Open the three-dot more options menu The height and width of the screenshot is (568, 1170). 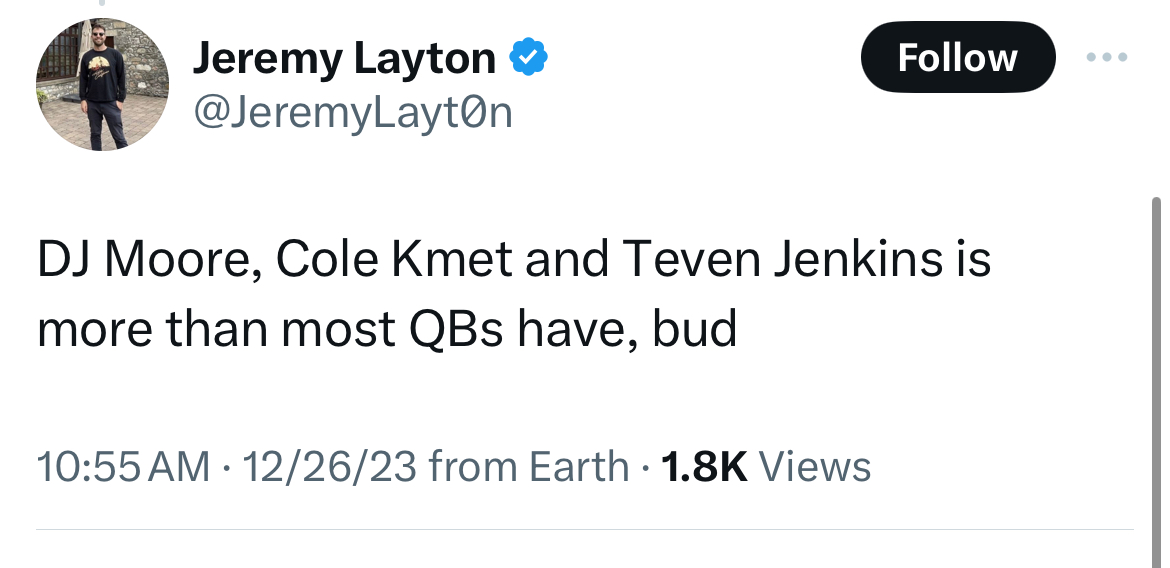[x=1107, y=57]
